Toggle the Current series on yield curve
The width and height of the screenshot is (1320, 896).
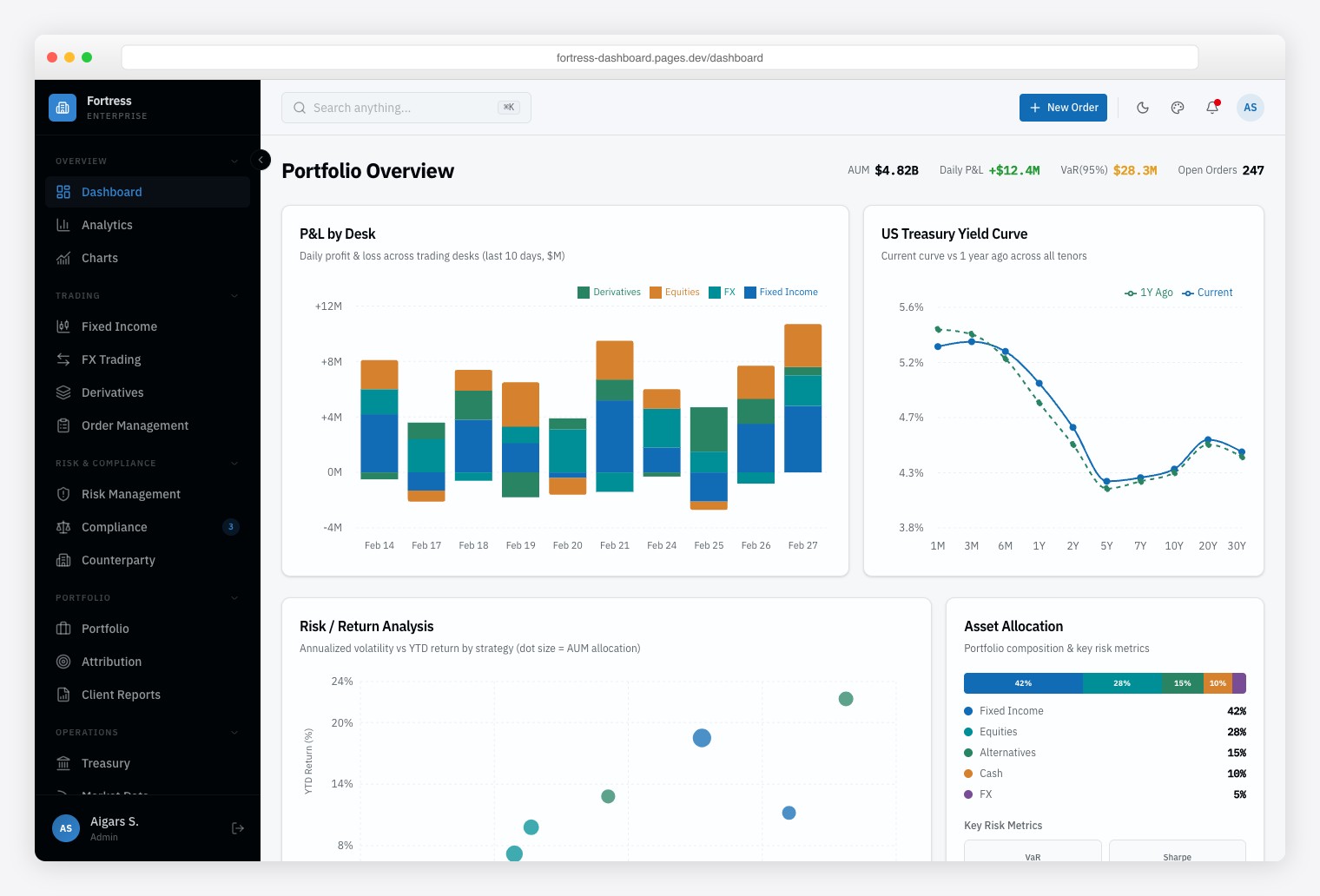[1207, 293]
